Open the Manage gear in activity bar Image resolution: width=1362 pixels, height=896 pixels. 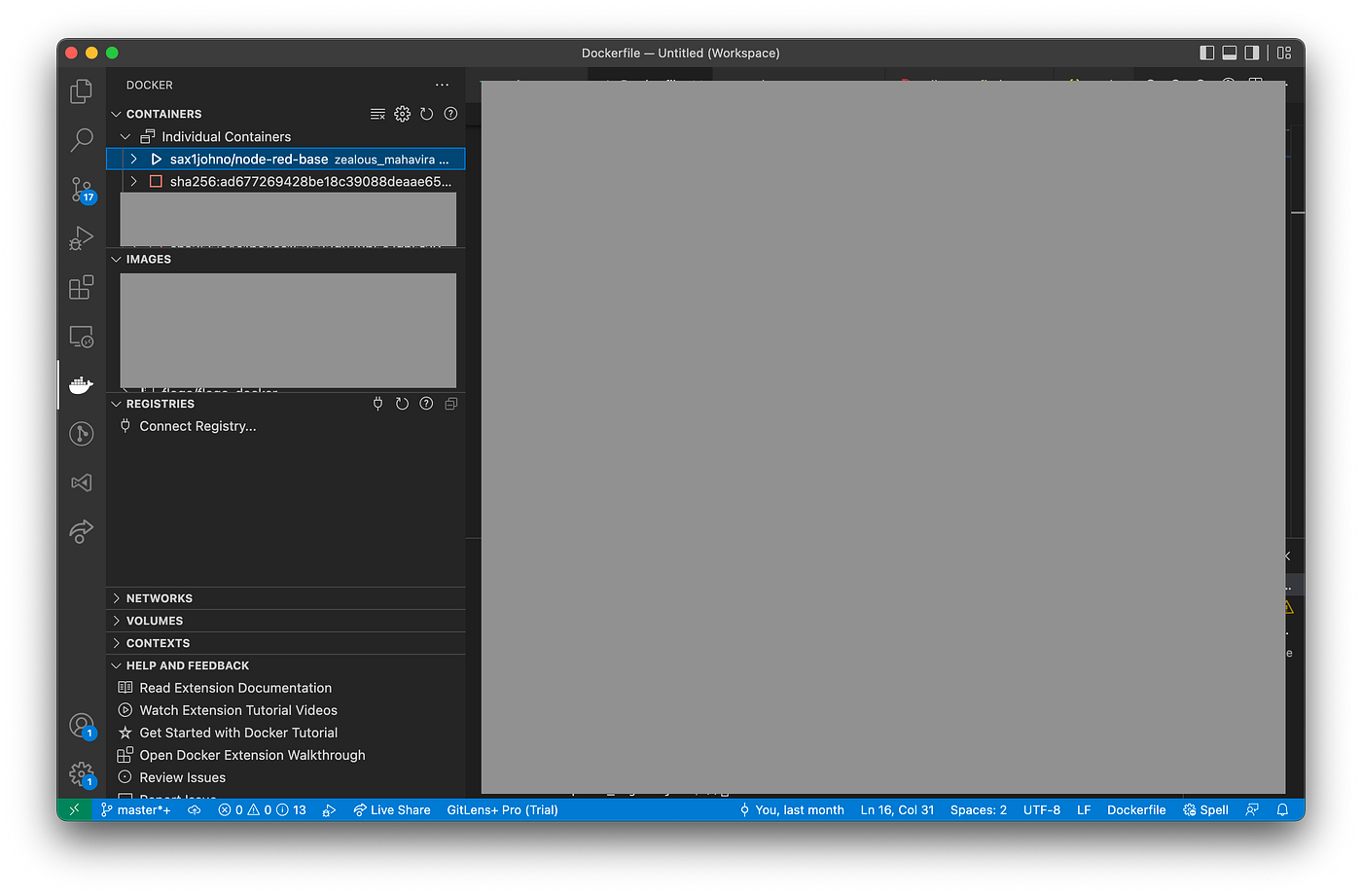82,775
